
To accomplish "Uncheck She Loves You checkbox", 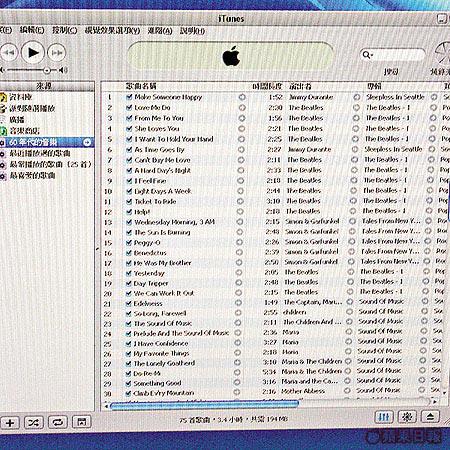I will pyautogui.click(x=129, y=128).
